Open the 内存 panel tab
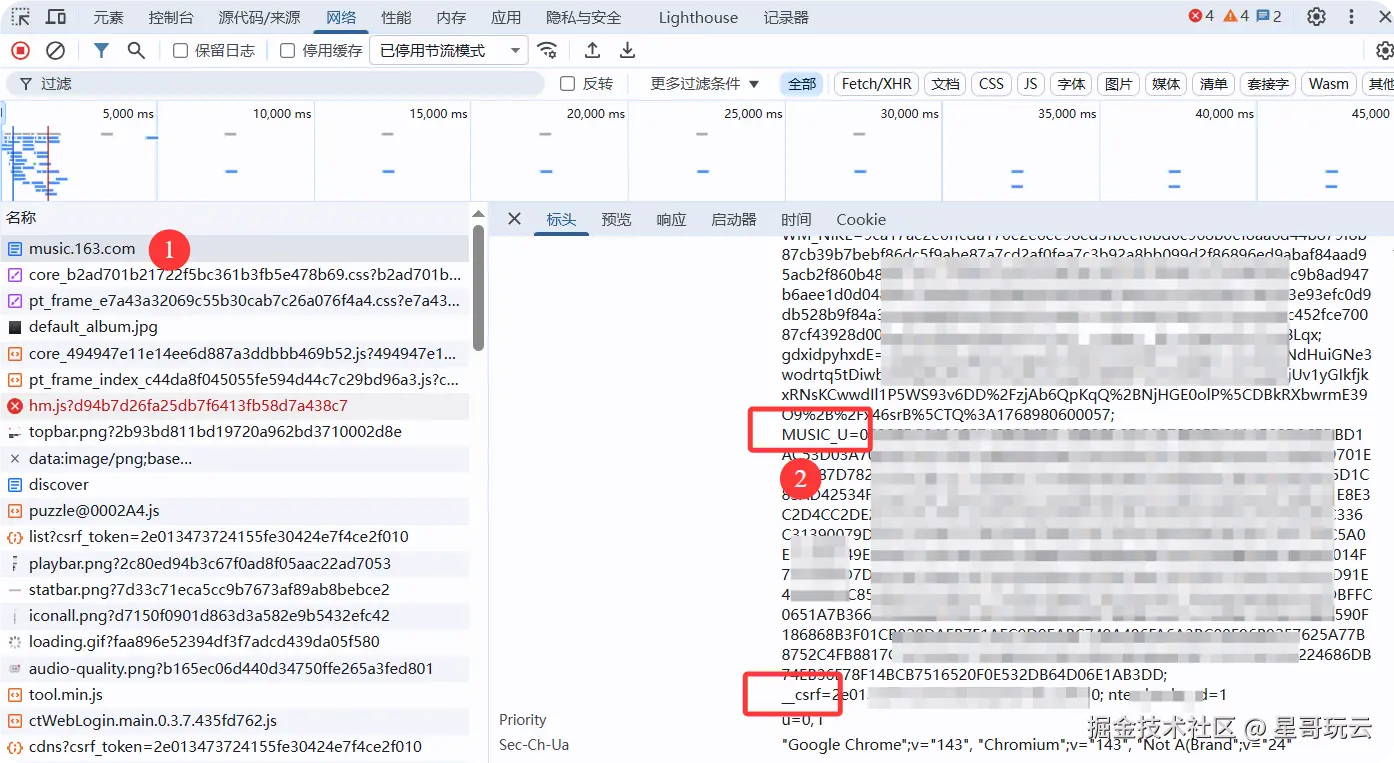1394x763 pixels. [x=451, y=17]
